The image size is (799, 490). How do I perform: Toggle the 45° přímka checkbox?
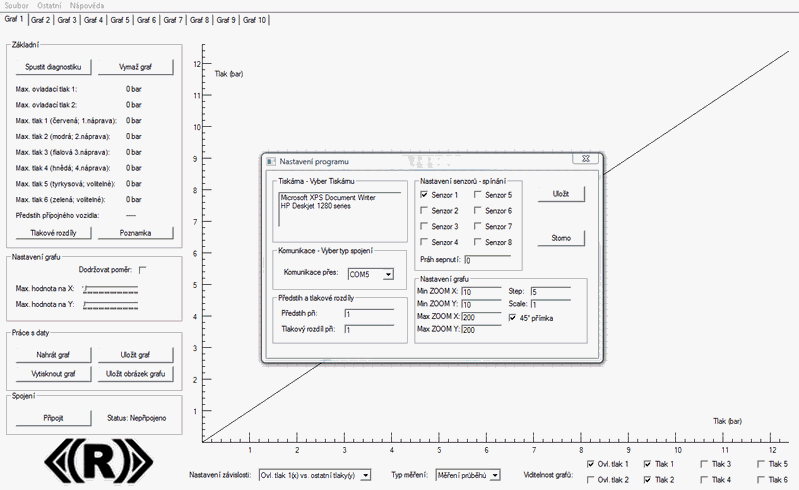pyautogui.click(x=512, y=318)
